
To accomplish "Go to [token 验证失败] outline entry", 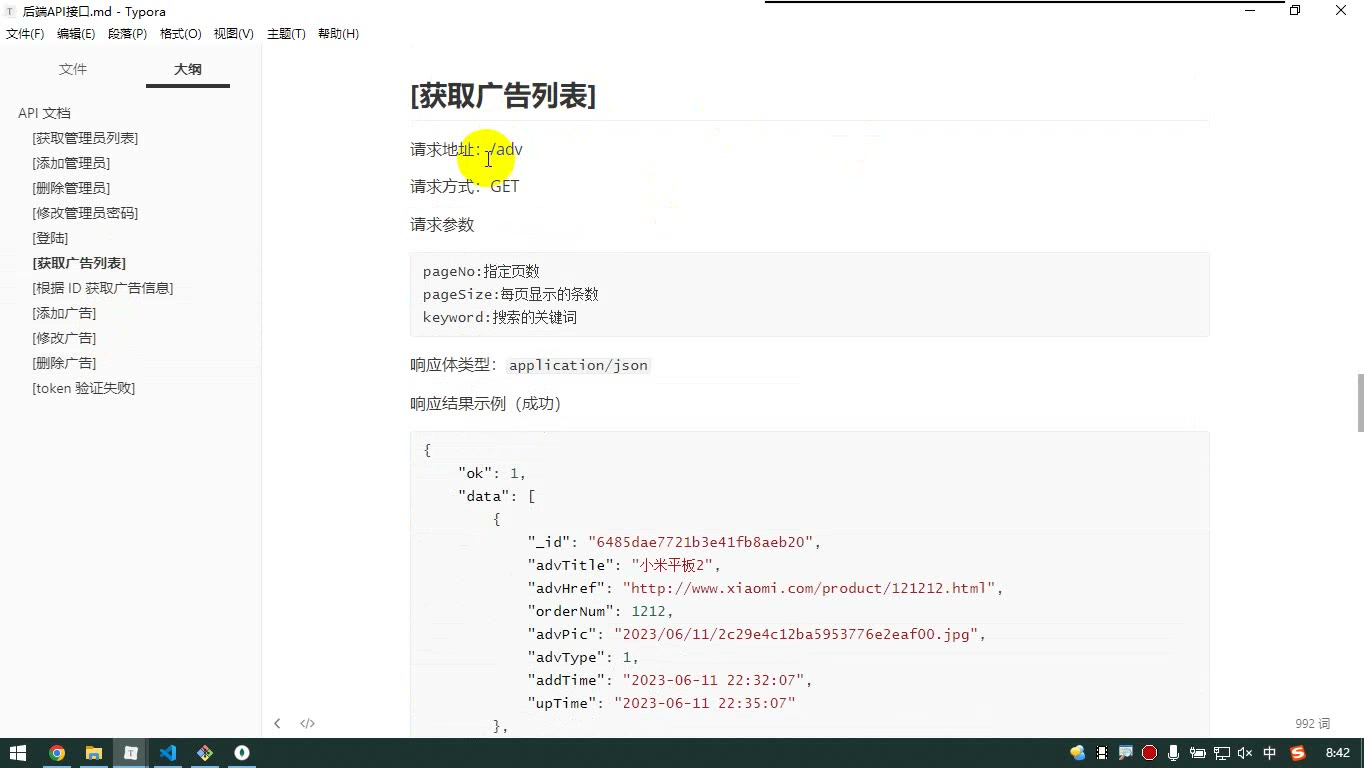I will pos(83,388).
